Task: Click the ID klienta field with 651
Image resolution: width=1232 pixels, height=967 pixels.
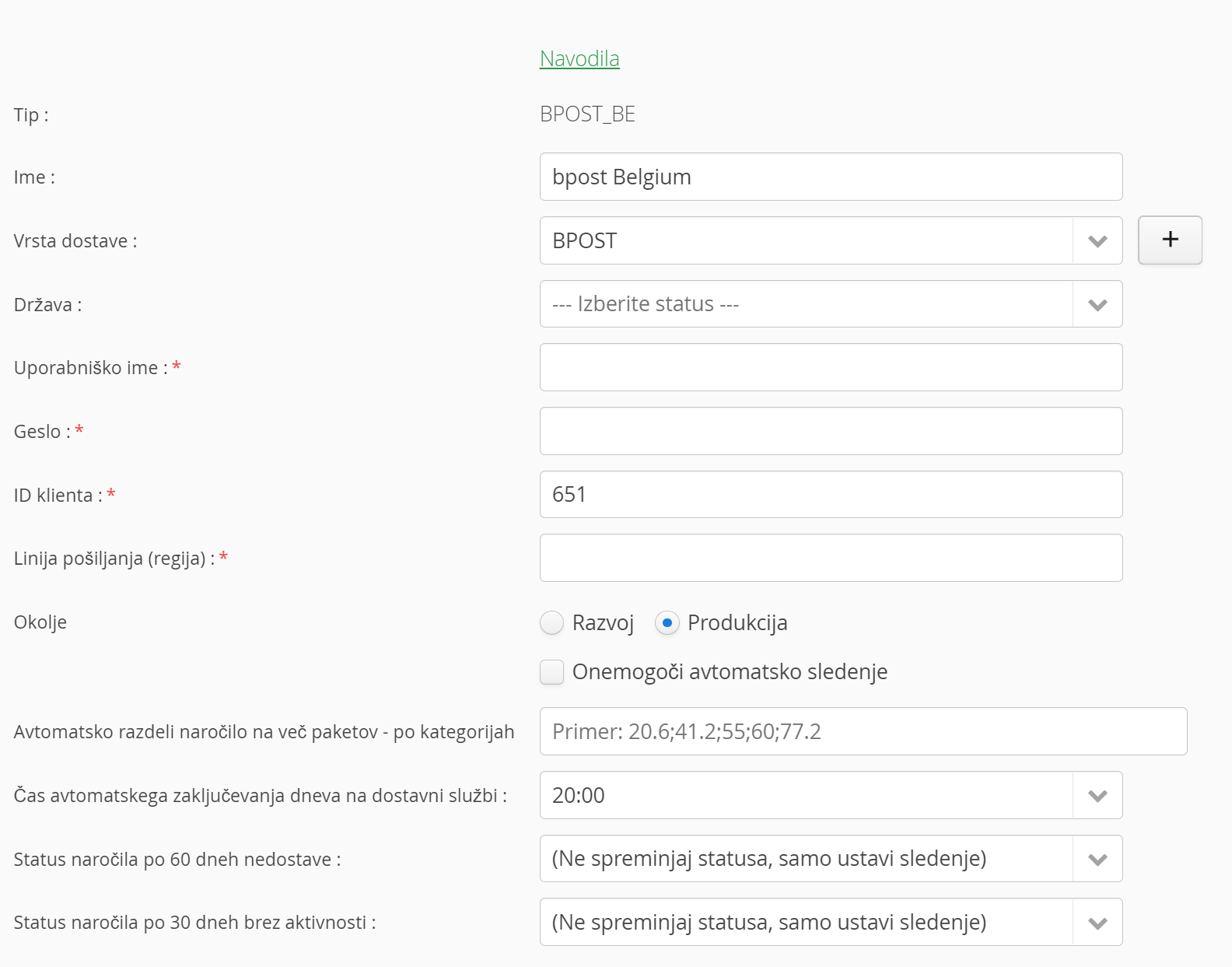Action: click(x=831, y=495)
